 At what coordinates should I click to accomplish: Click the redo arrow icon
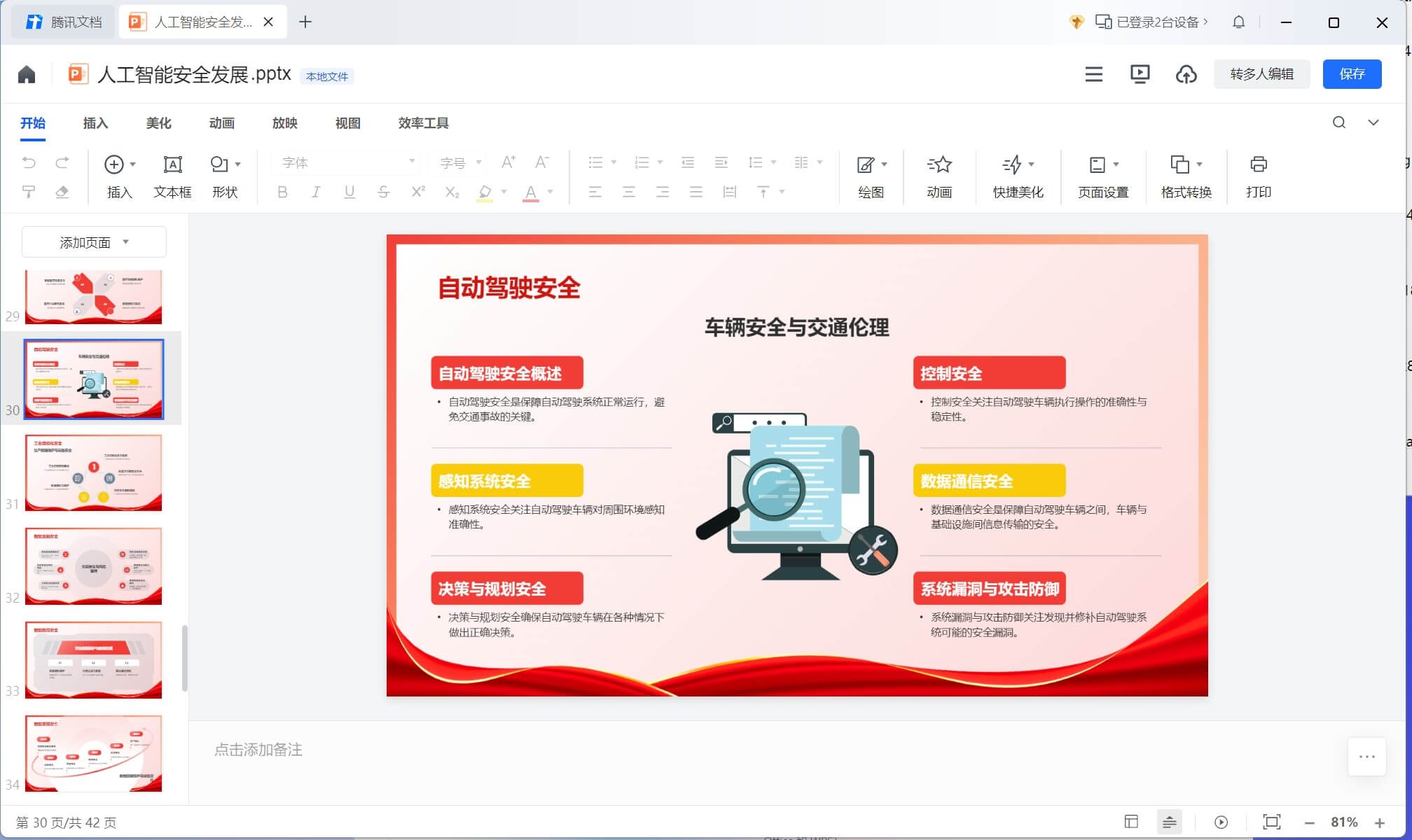(62, 163)
